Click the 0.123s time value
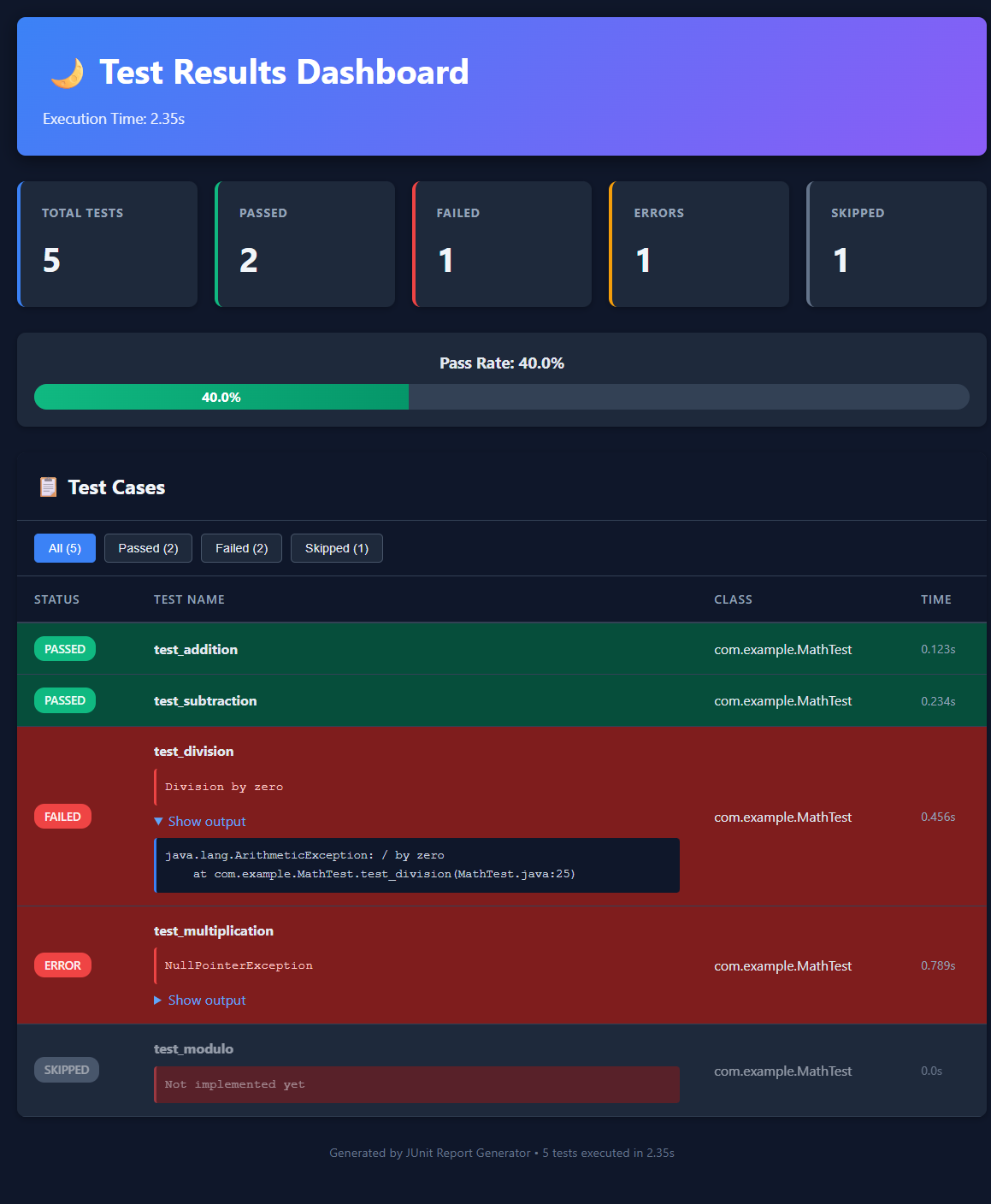Viewport: 991px width, 1204px height. (x=938, y=649)
